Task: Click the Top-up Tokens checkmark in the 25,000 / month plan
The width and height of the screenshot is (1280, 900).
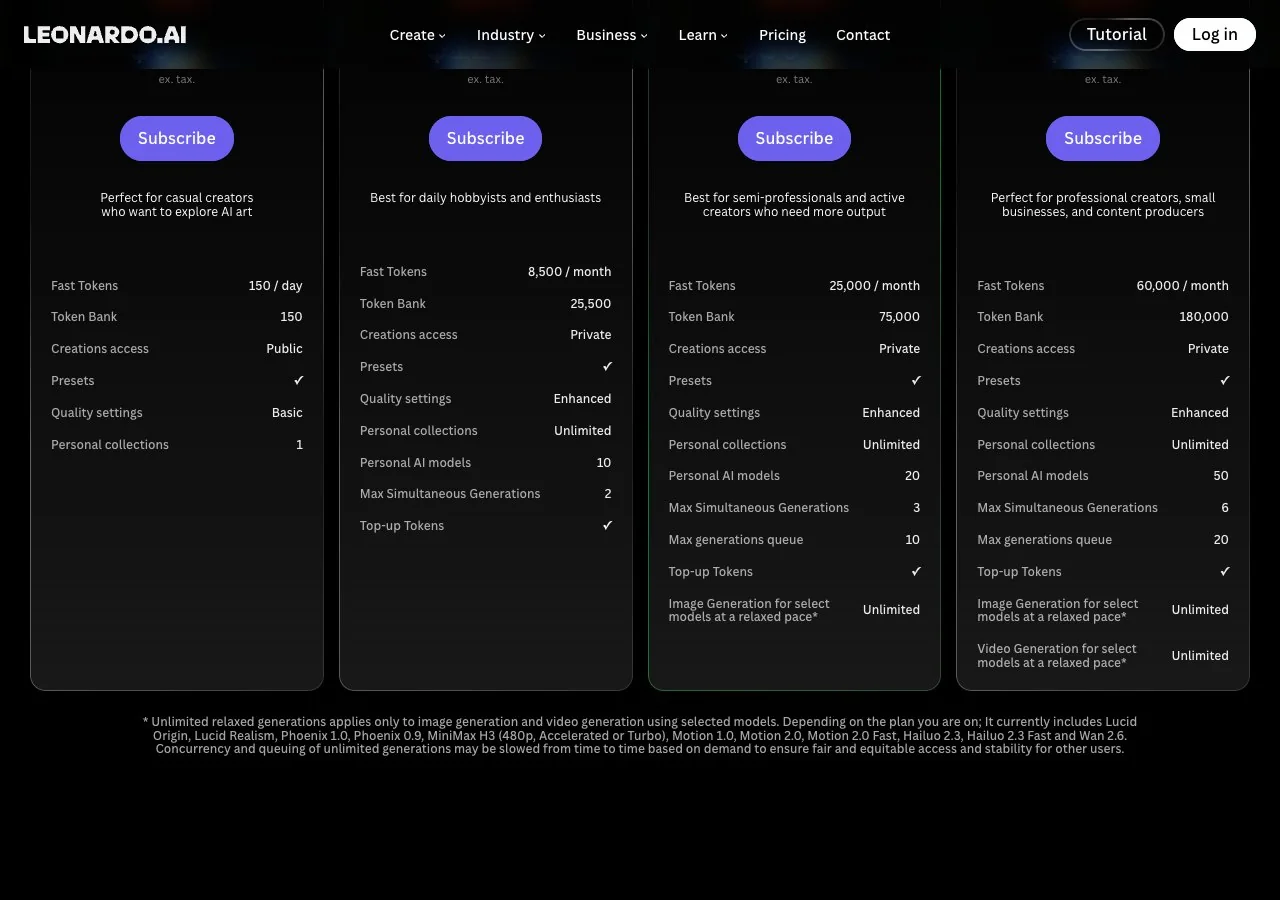Action: (916, 572)
